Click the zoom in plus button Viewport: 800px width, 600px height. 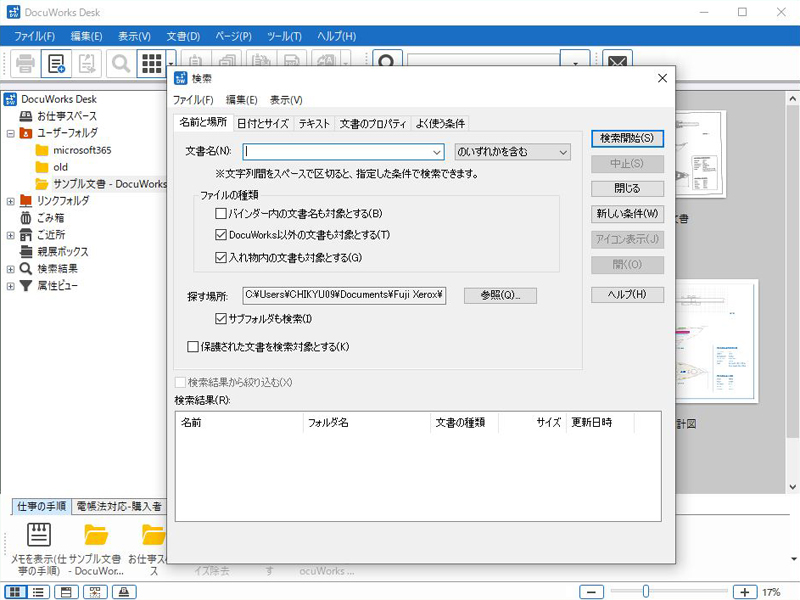pos(745,592)
